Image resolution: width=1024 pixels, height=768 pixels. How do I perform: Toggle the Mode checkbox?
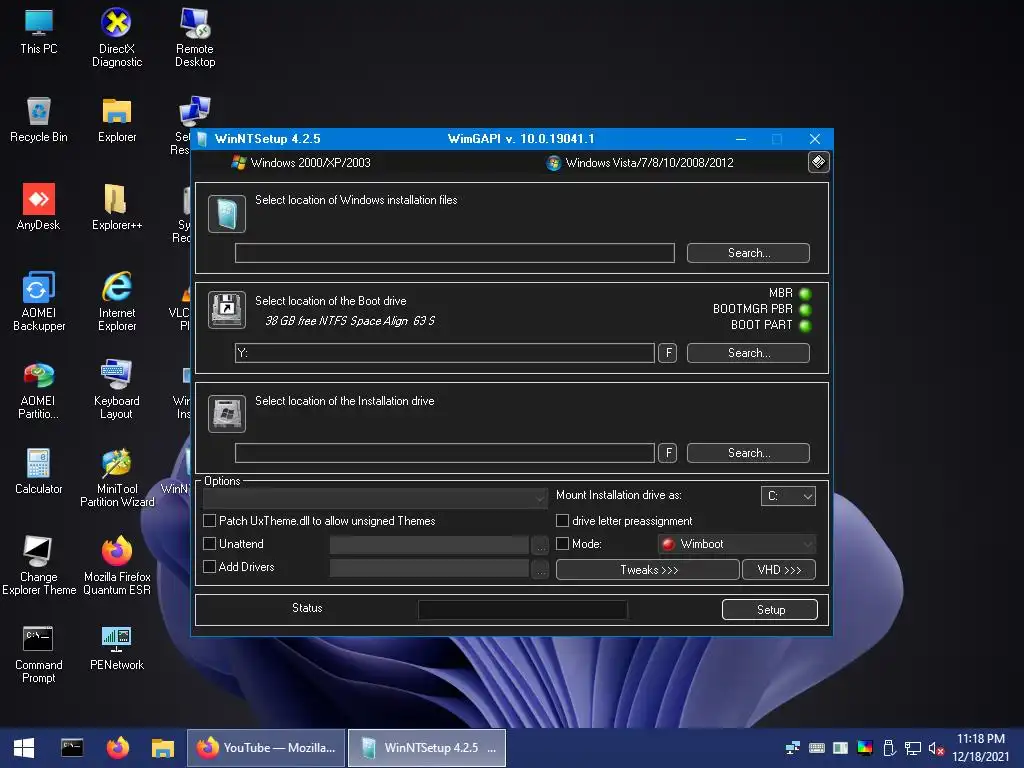click(562, 543)
